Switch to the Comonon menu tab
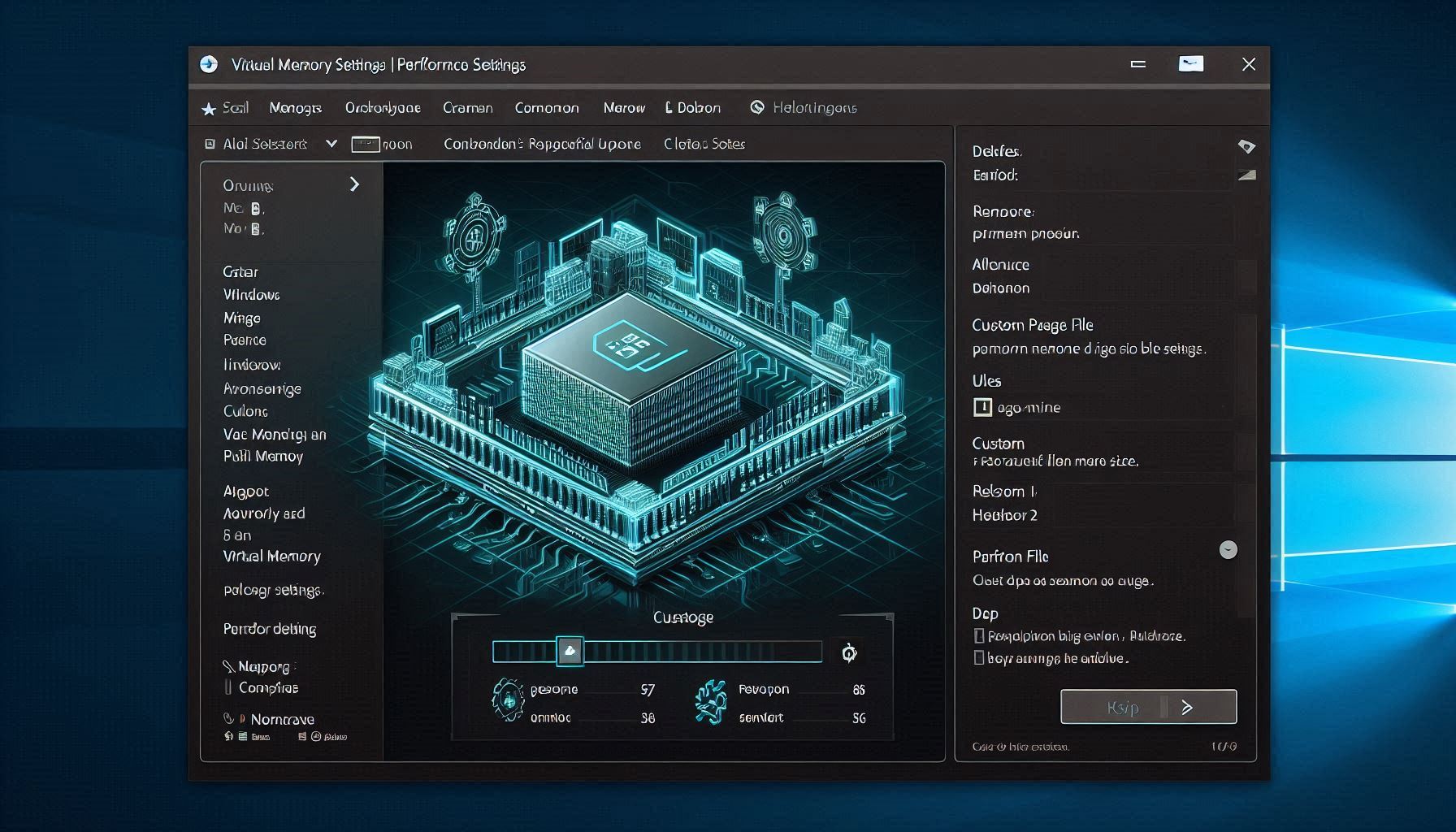This screenshot has height=832, width=1456. (x=546, y=106)
